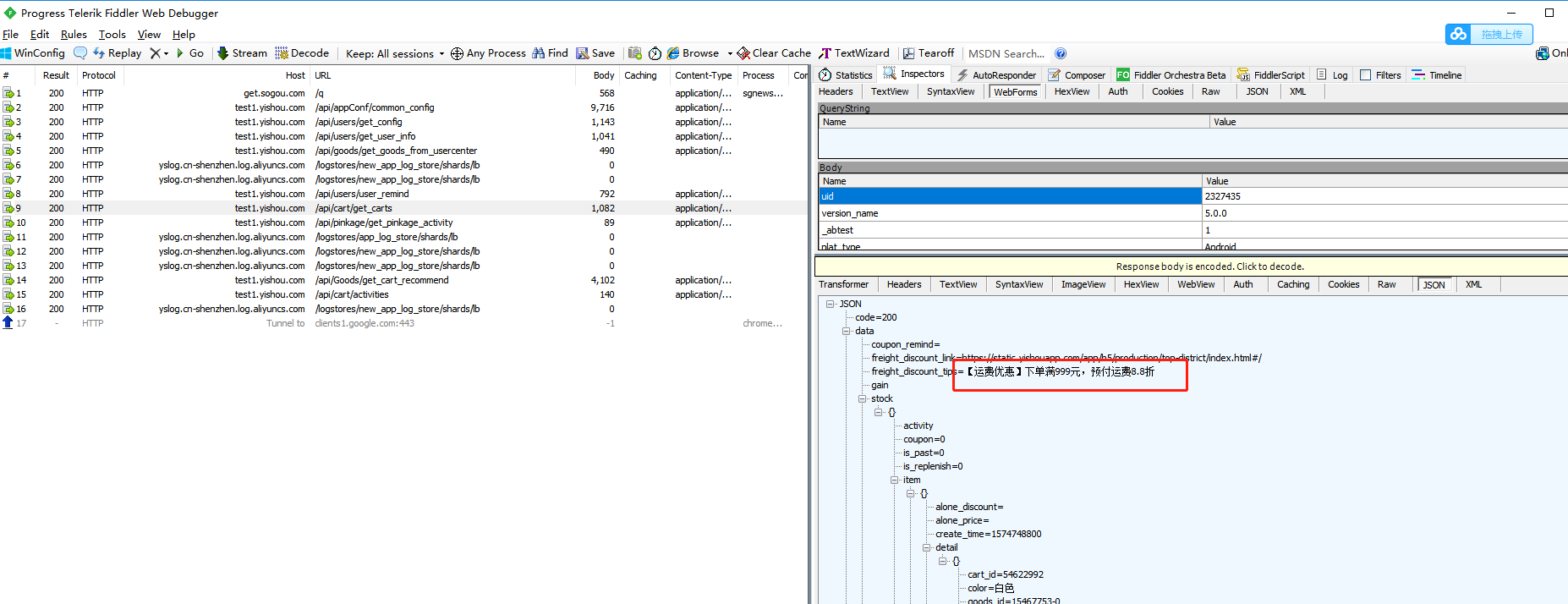Collapse the JSON root node
The image size is (1568, 604).
click(831, 304)
